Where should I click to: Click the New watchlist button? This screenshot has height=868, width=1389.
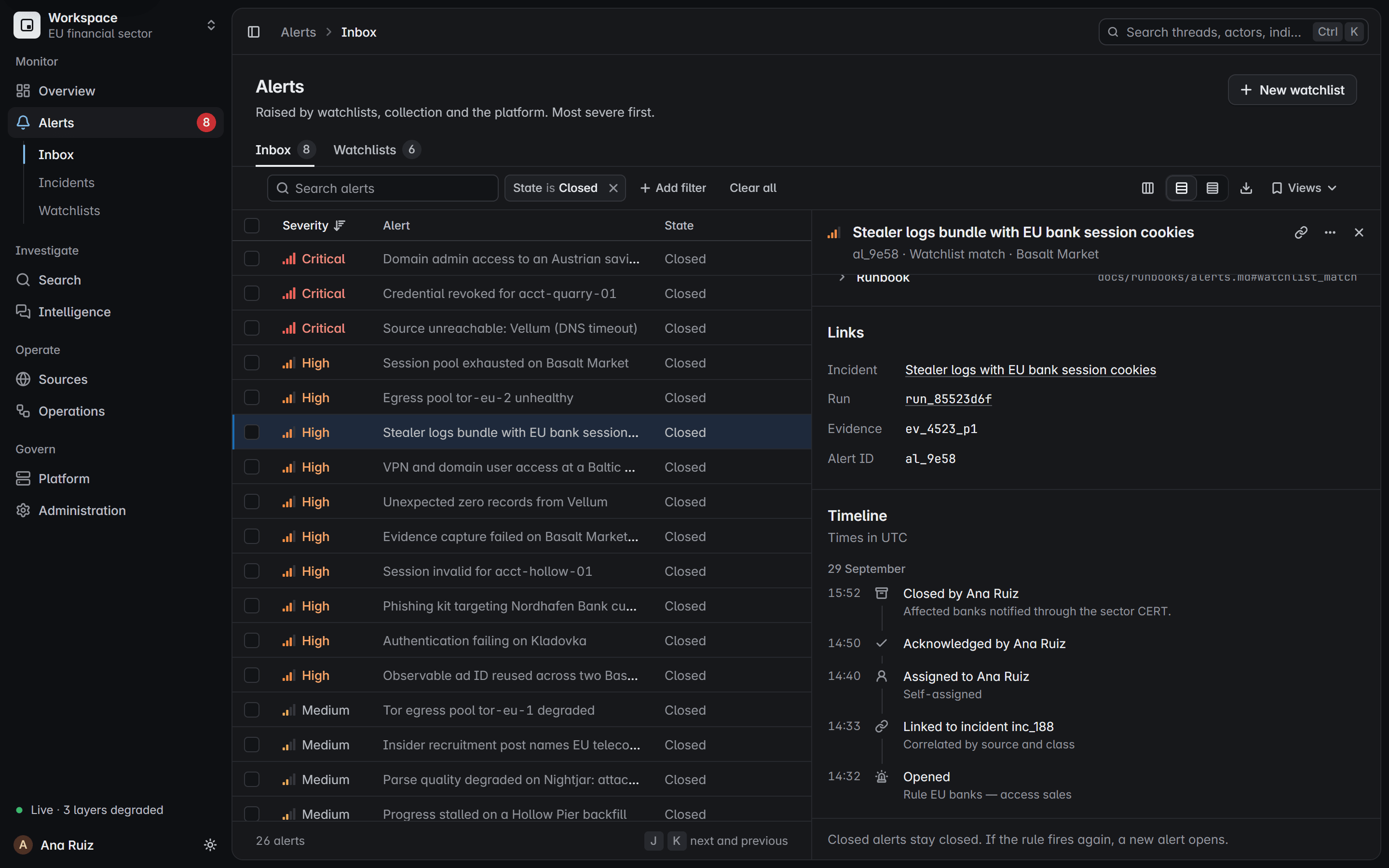[1292, 90]
